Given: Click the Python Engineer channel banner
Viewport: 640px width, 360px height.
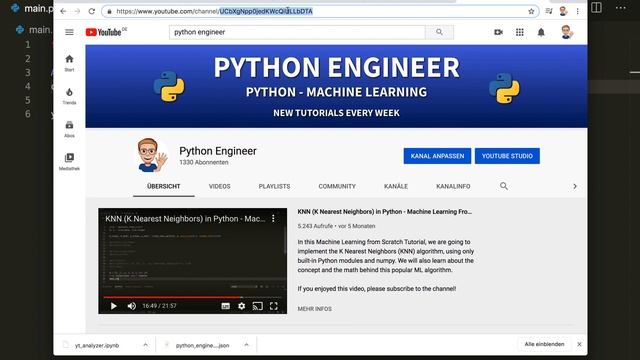Looking at the screenshot, I should [336, 87].
